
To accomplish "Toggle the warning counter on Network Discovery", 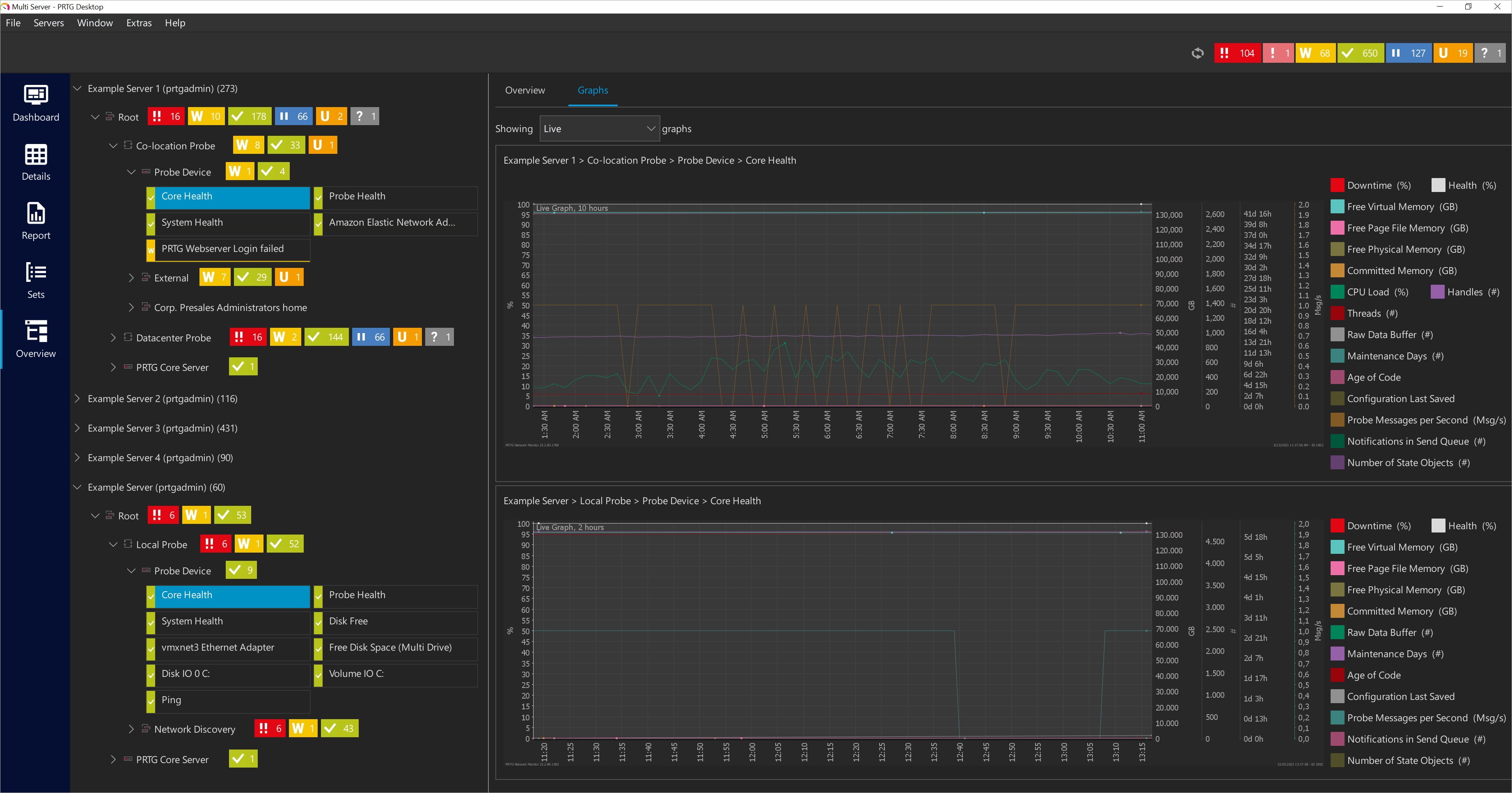I will (303, 728).
